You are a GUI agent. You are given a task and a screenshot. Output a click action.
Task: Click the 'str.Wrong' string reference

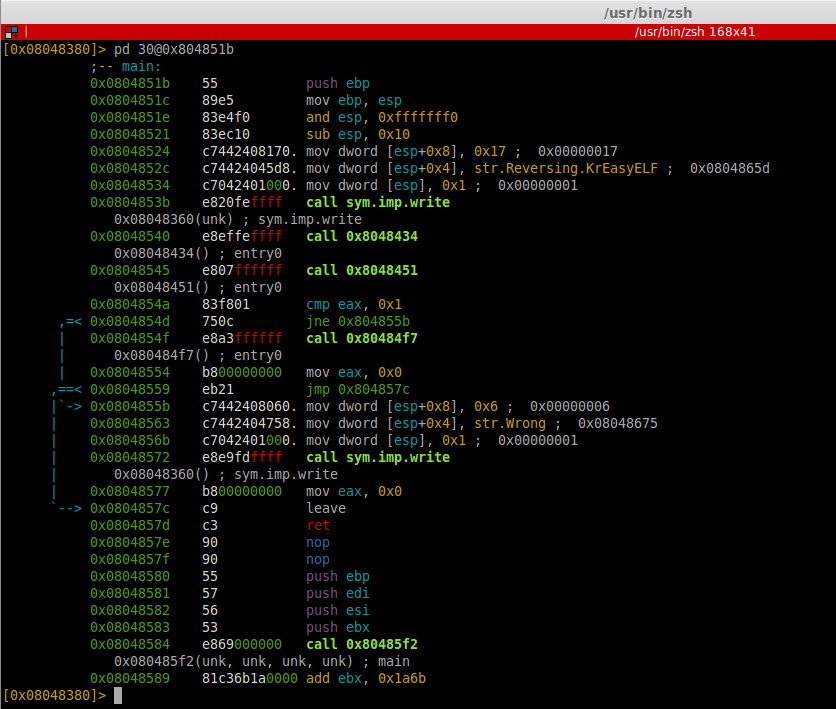[510, 424]
